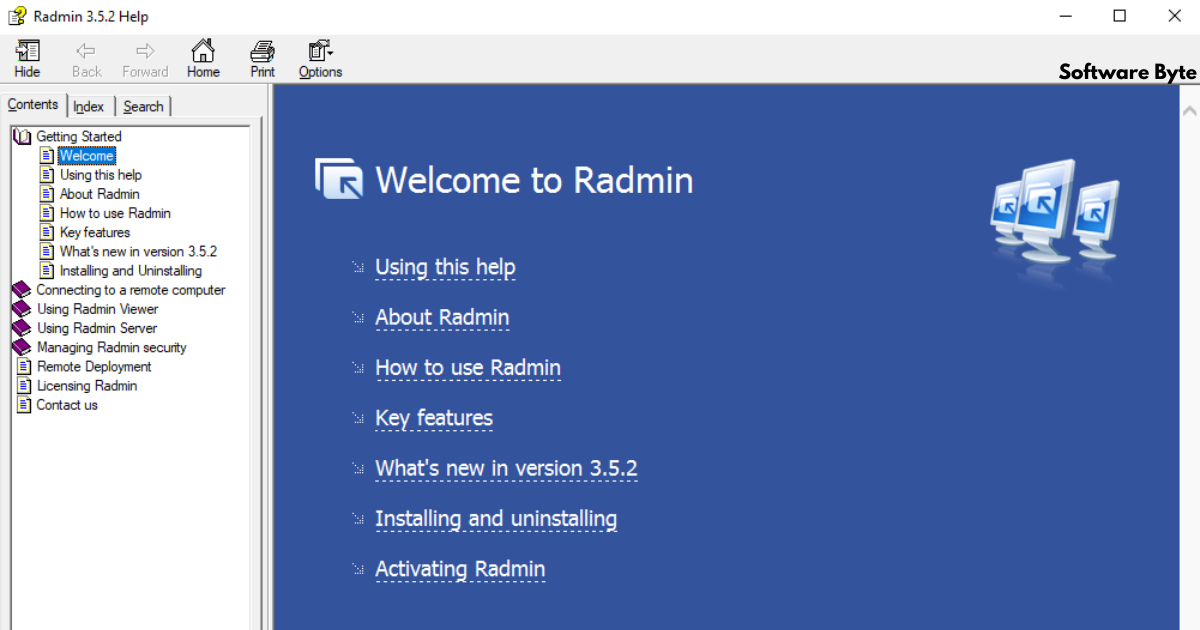The image size is (1200, 630).
Task: Click the Print printer icon
Action: pos(262,59)
